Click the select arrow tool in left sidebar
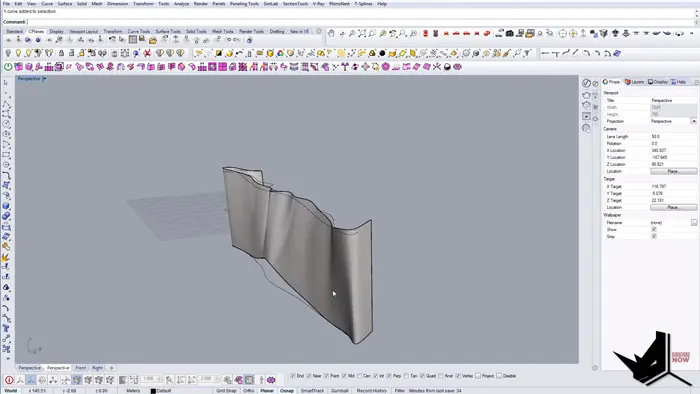Image resolution: width=700 pixels, height=394 pixels. 6,83
